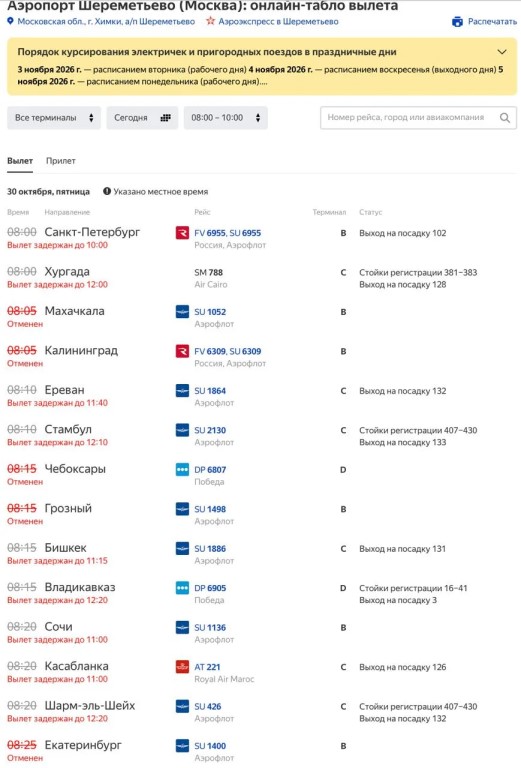Open flight SU 1498 link

(x=210, y=509)
